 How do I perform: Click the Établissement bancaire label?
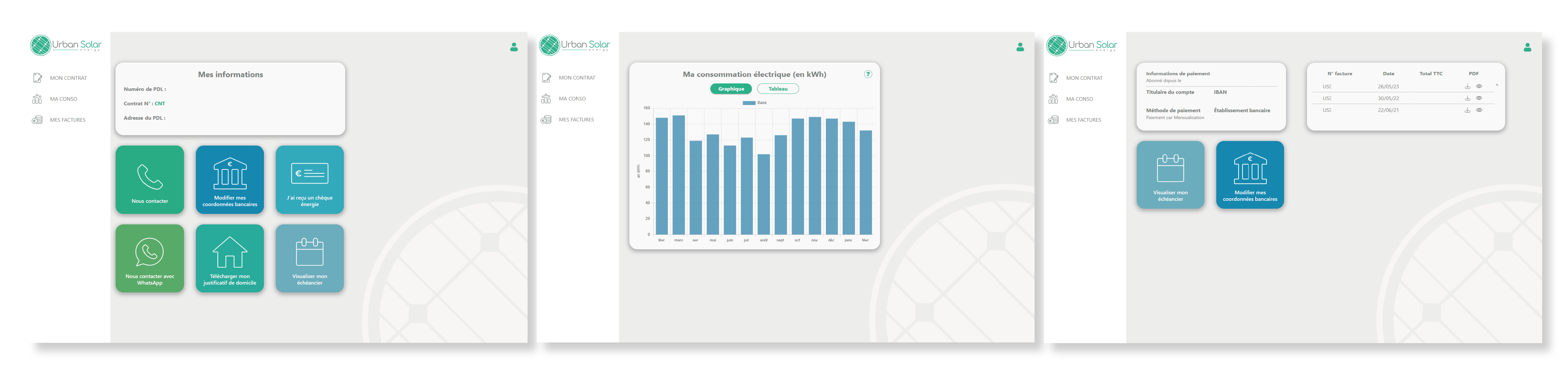pyautogui.click(x=1242, y=110)
